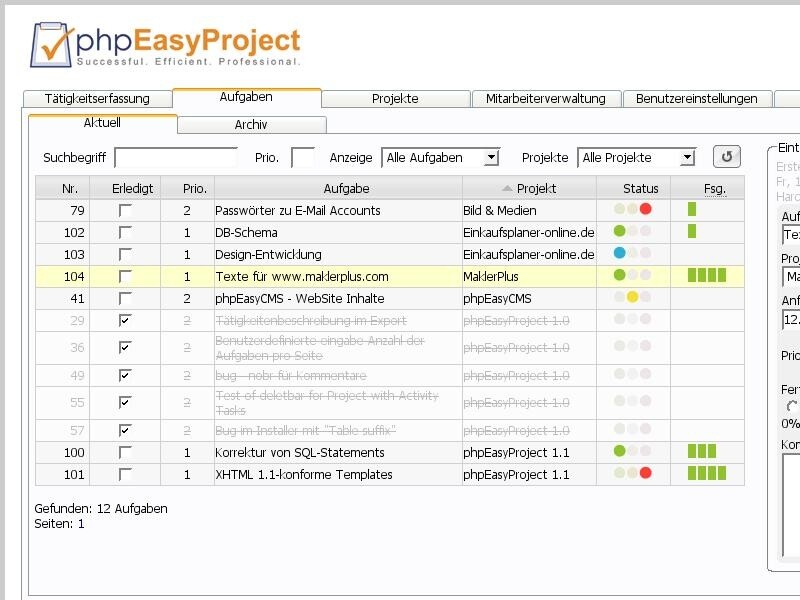This screenshot has height=600, width=800.
Task: Sort by Status column header
Action: [x=634, y=188]
